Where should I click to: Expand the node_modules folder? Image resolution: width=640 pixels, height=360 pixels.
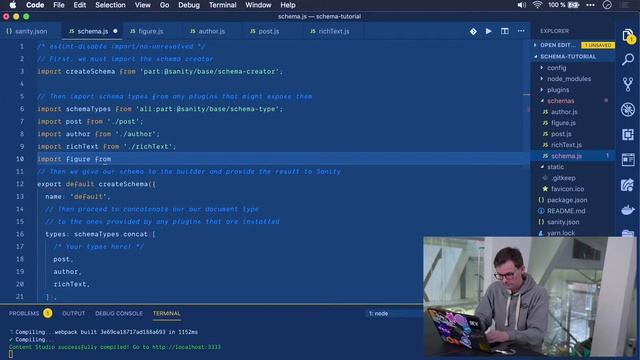(569, 79)
